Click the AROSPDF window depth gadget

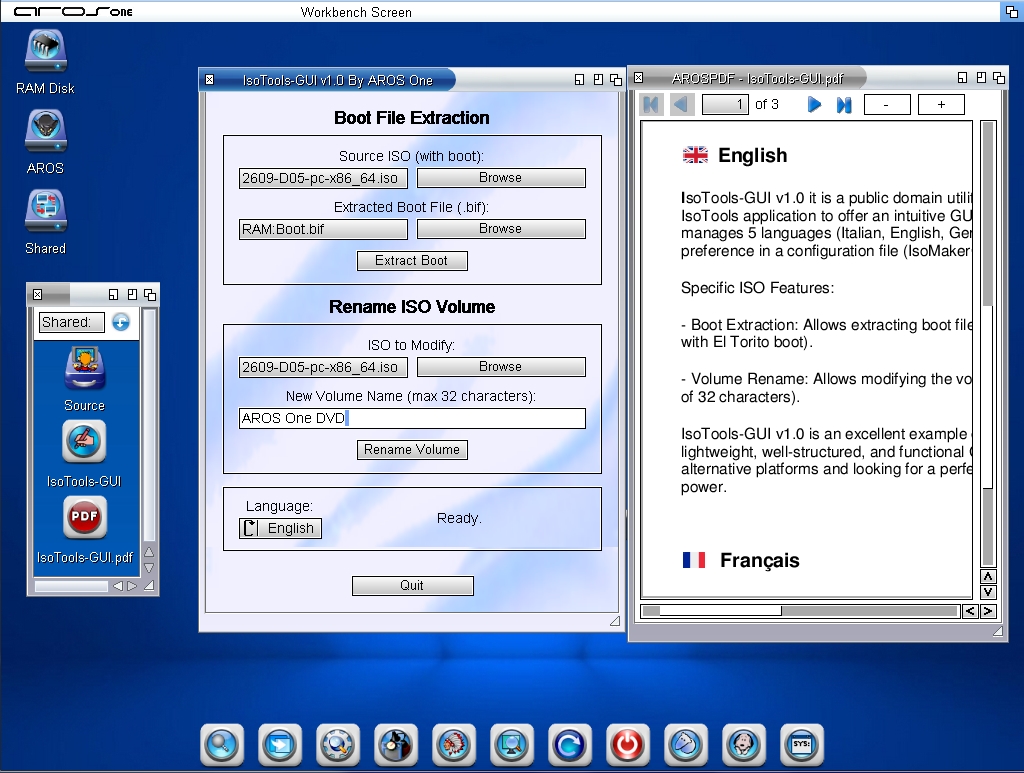999,78
